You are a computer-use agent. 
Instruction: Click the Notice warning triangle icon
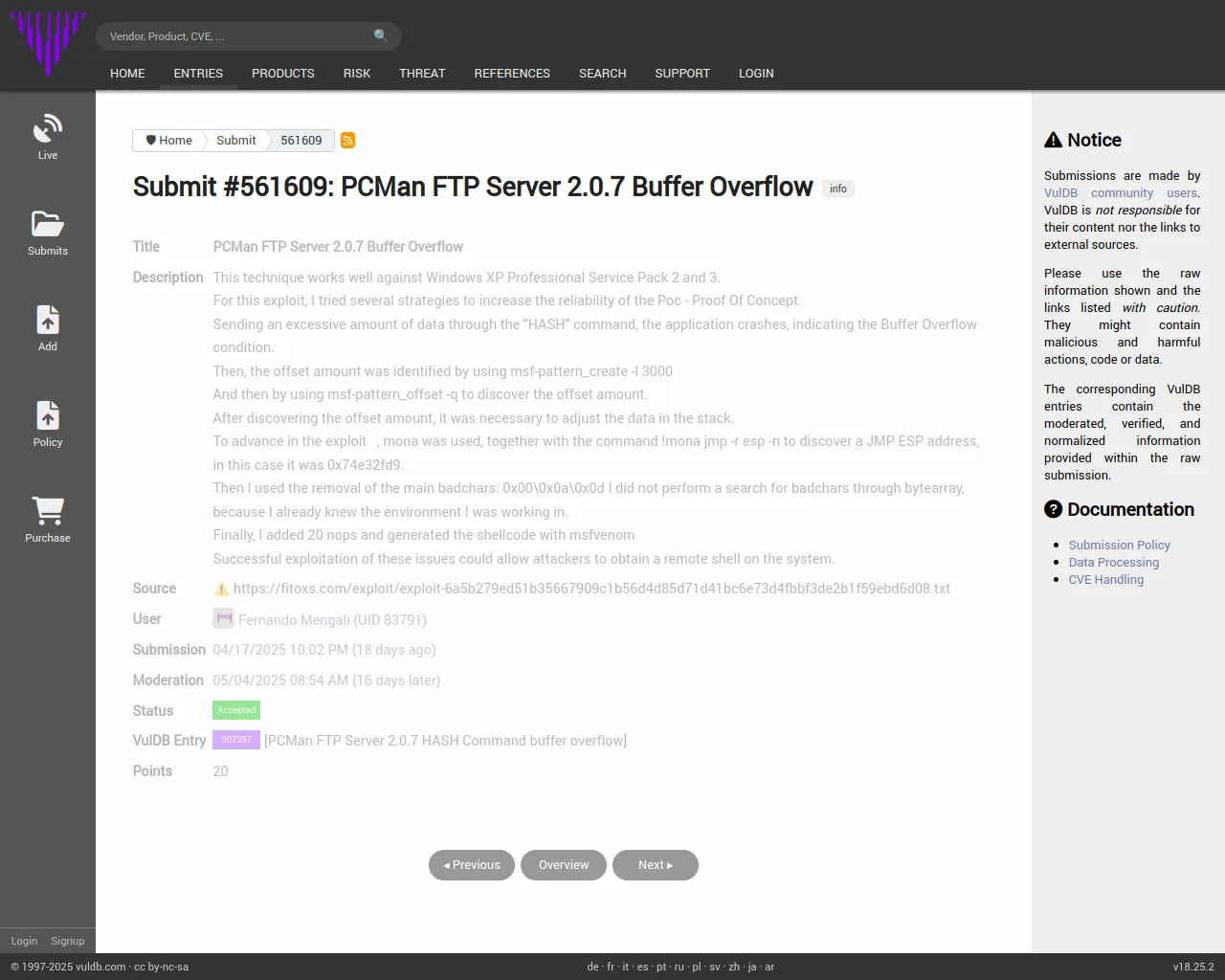click(x=1054, y=140)
